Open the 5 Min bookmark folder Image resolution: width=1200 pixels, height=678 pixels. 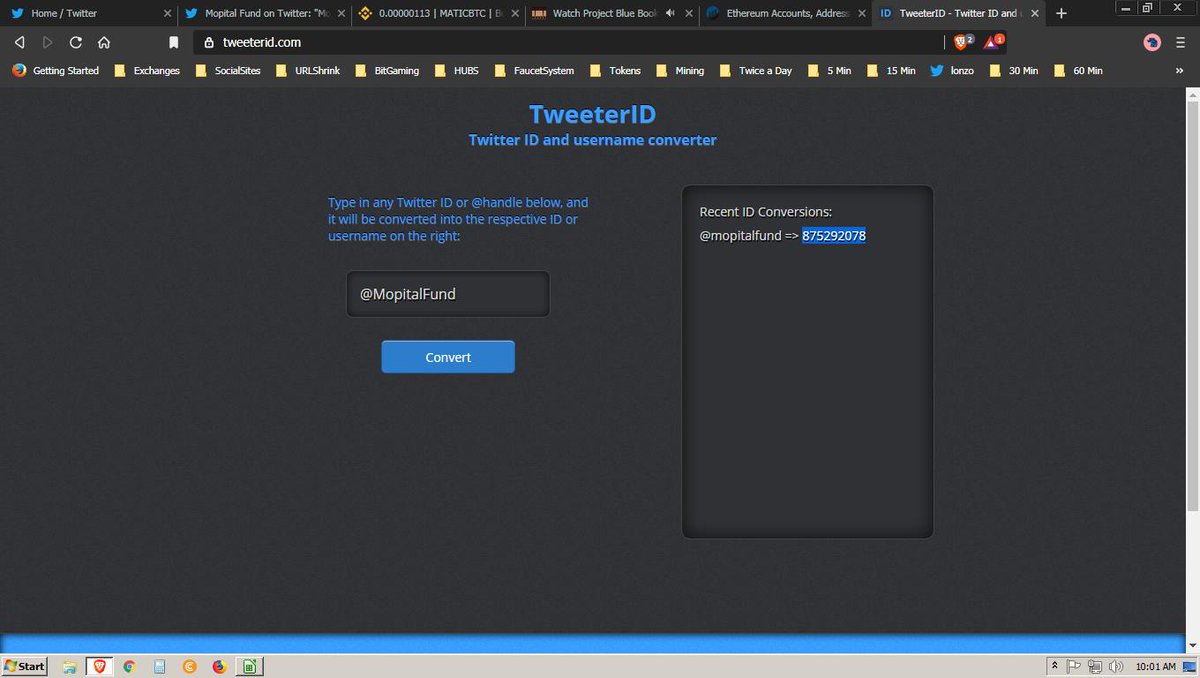point(829,71)
